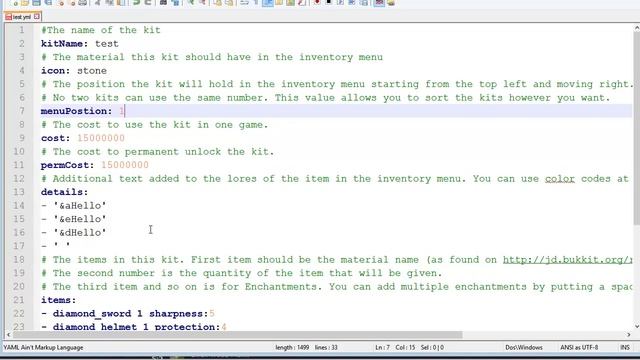Screen dimensions: 640x360
Task: Click the vertical scrollbar bottom arrow
Action: point(636,326)
